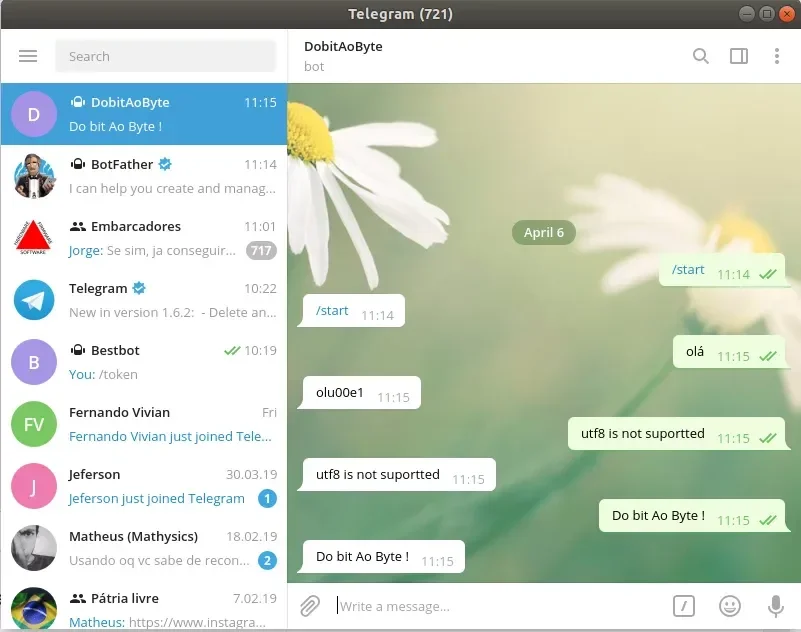Minimize the Telegram window
This screenshot has height=632, width=801.
point(746,14)
